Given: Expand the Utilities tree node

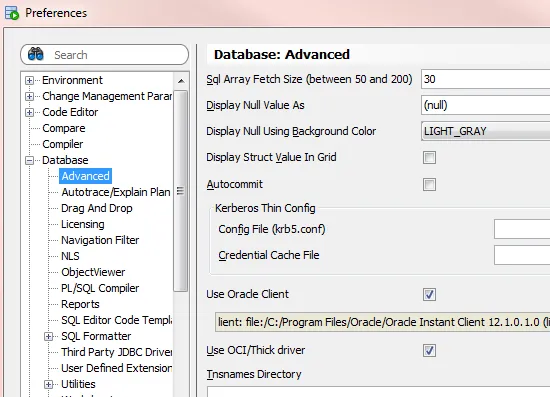Looking at the screenshot, I should point(49,385).
